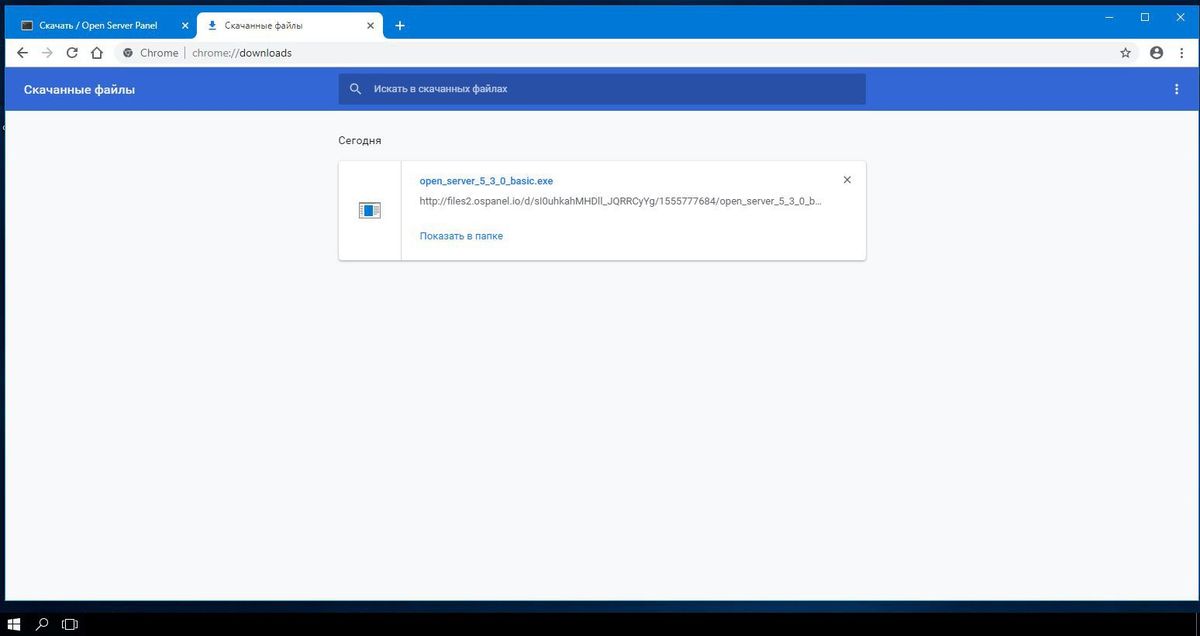This screenshot has height=636, width=1200.
Task: Click the exe file type icon
Action: pos(370,210)
